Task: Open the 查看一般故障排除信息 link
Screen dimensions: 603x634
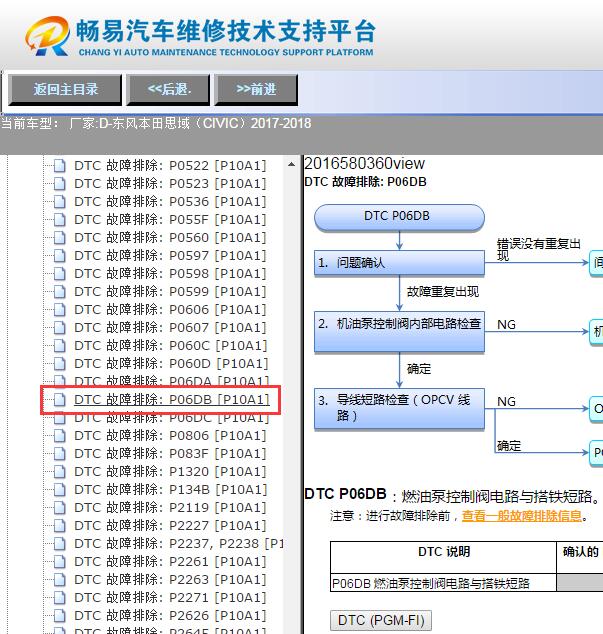Action: pos(522,516)
